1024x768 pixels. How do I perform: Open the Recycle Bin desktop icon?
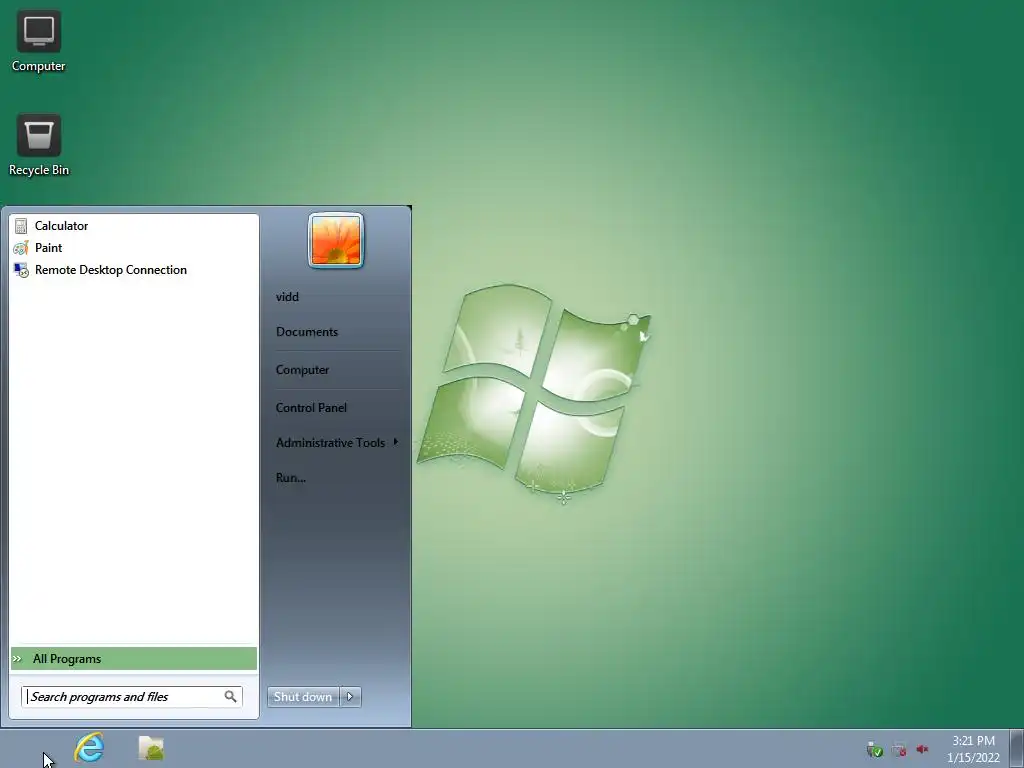tap(39, 145)
